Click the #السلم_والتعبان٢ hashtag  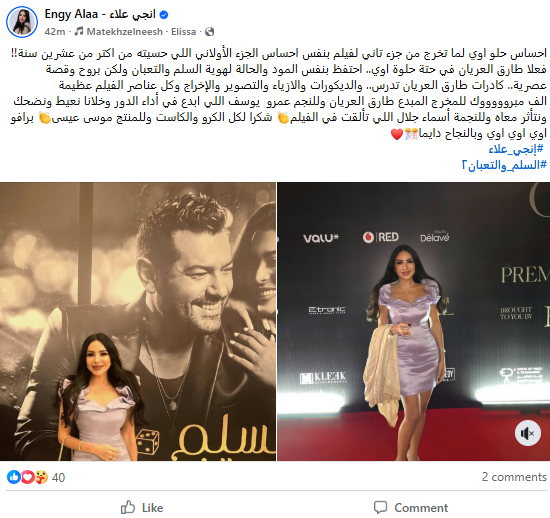(504, 165)
